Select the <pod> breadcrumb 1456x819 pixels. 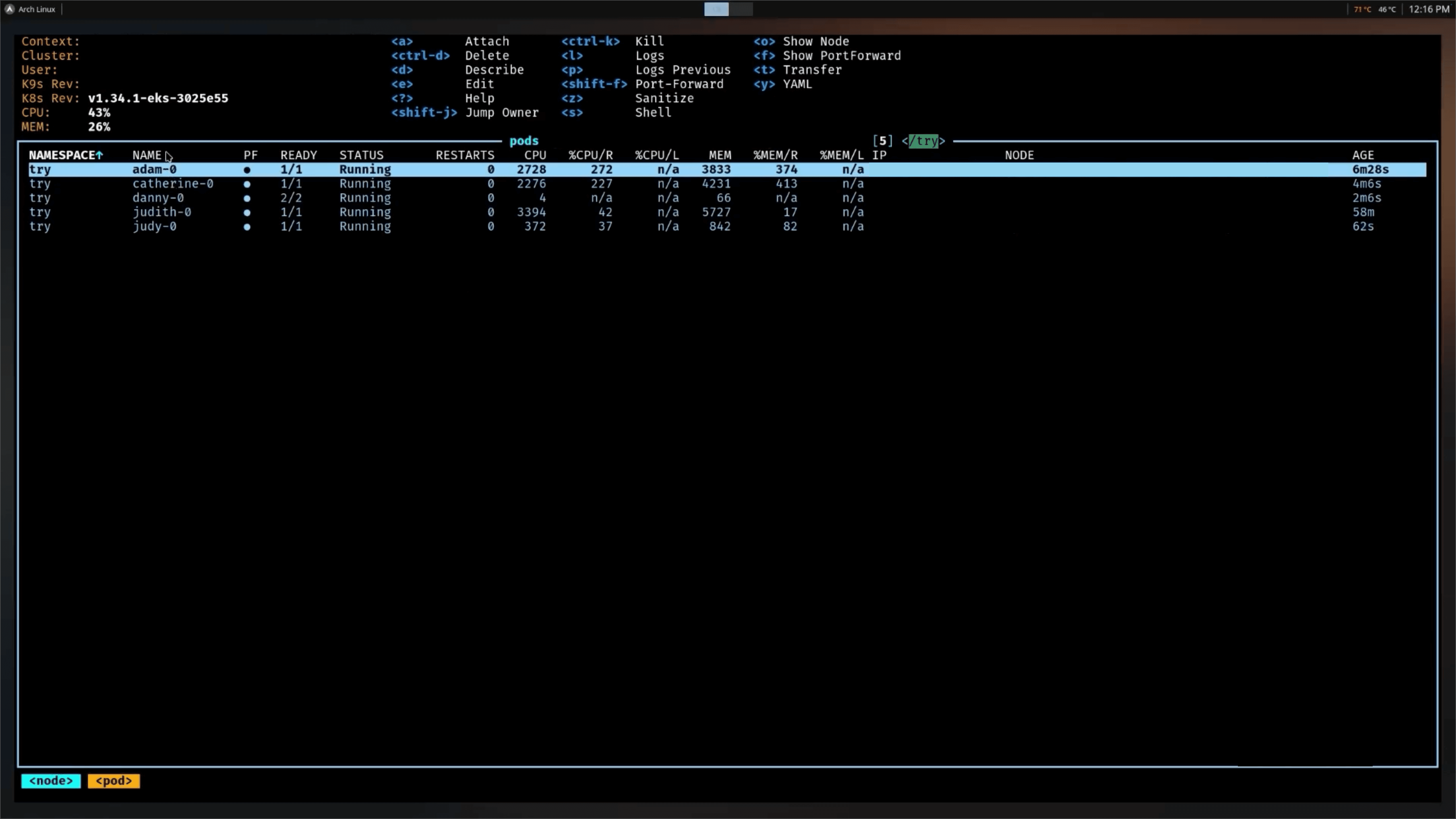[114, 781]
